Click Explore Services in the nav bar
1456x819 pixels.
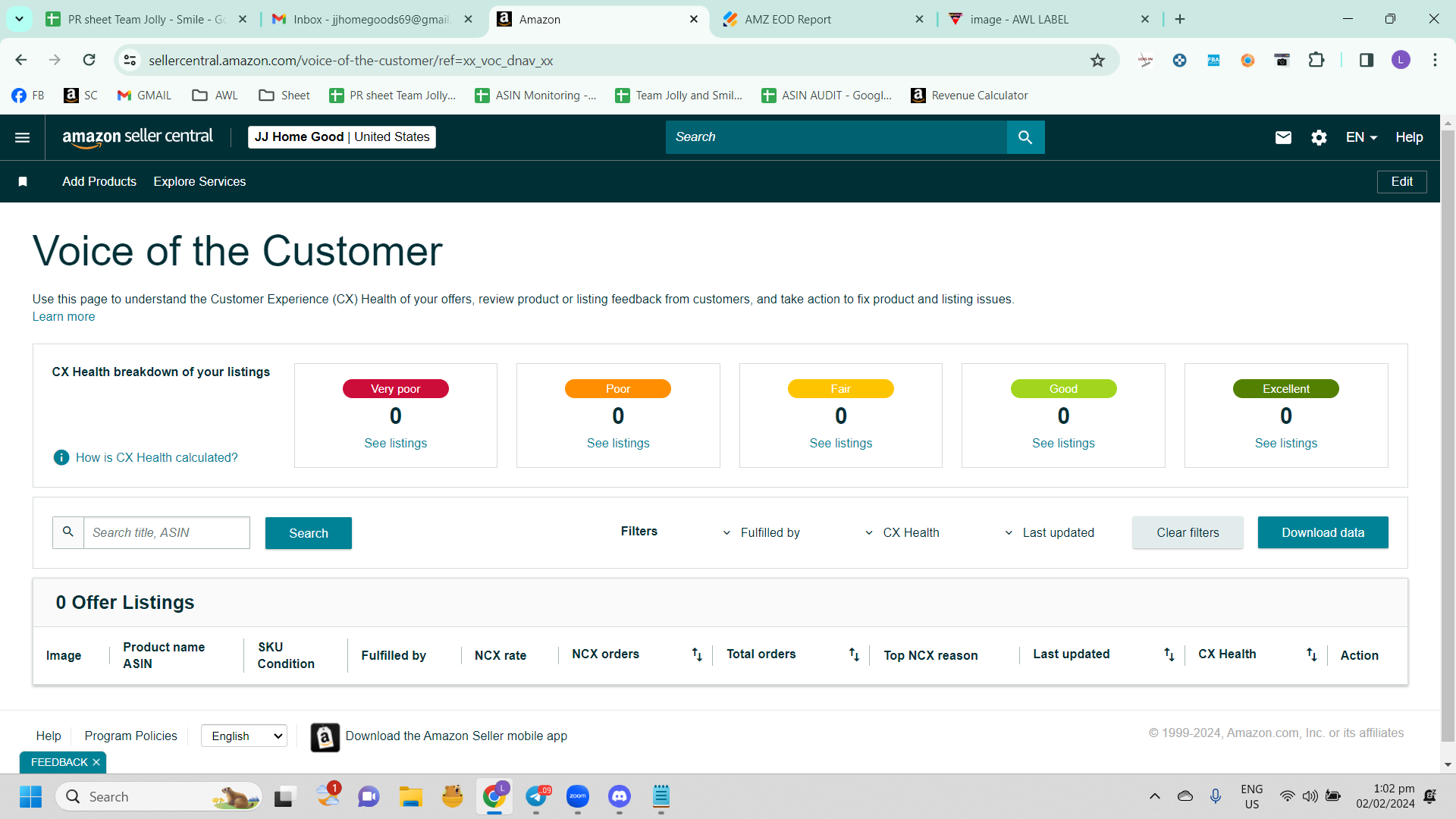pyautogui.click(x=199, y=181)
